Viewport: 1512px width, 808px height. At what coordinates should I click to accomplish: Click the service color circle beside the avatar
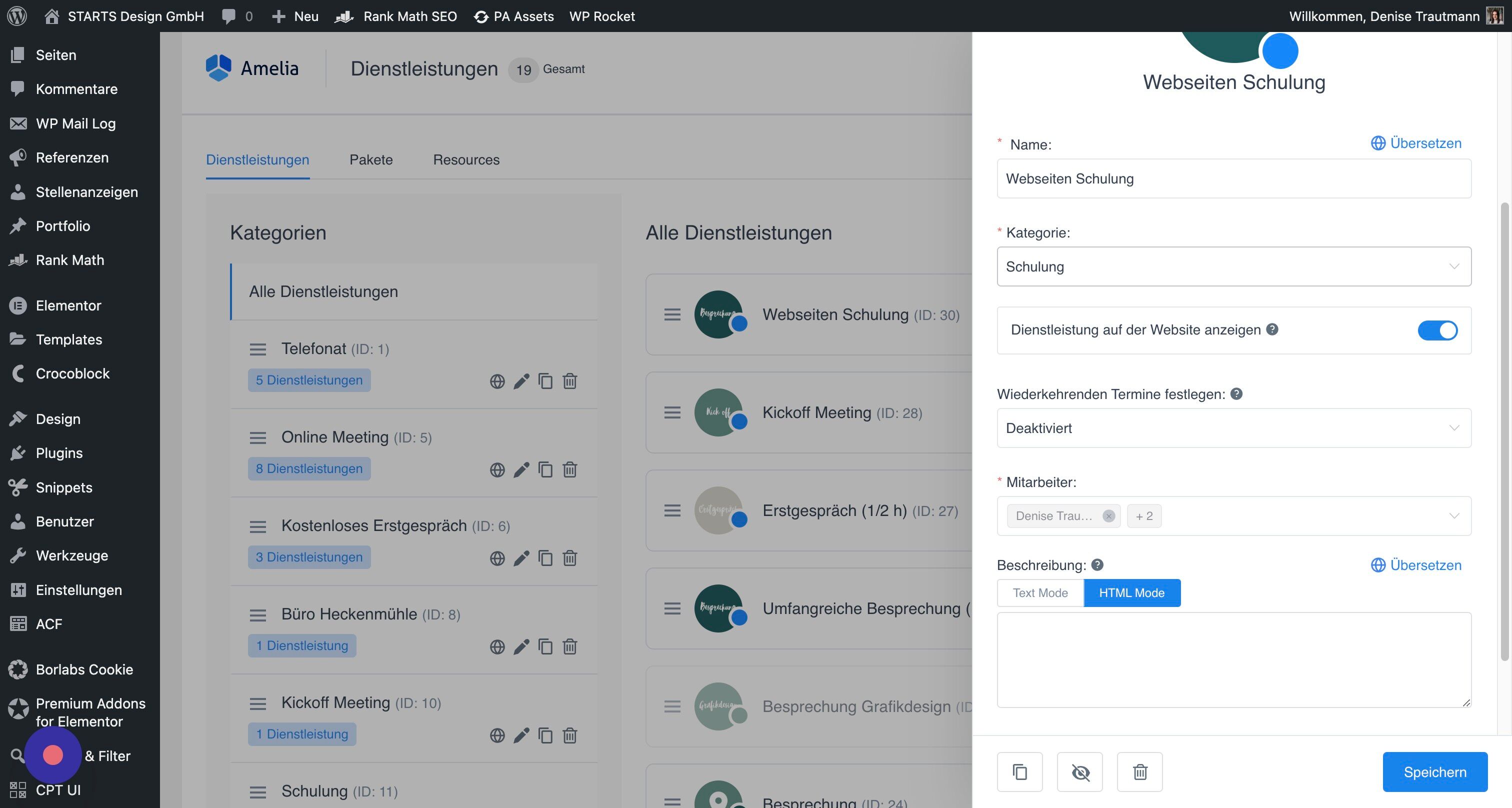[x=1279, y=51]
